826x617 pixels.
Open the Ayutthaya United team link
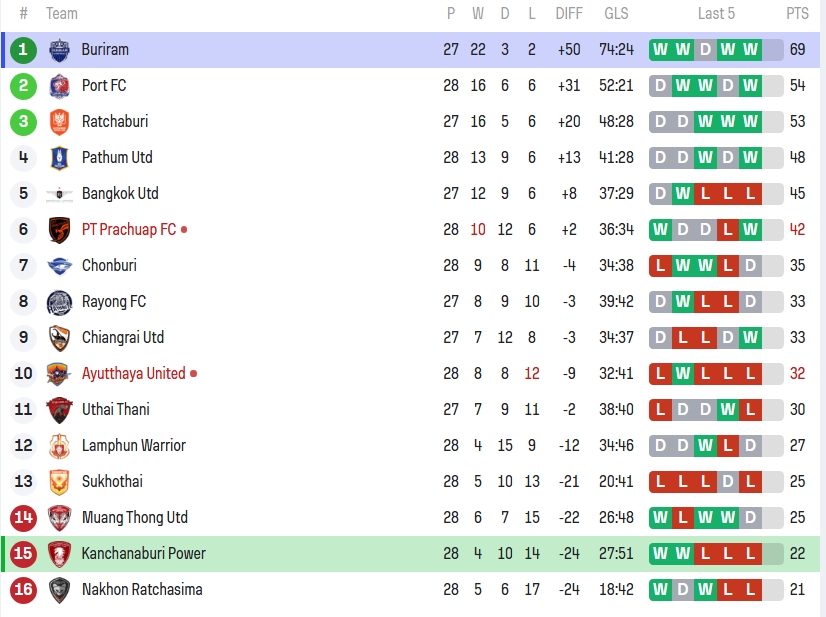coord(133,373)
